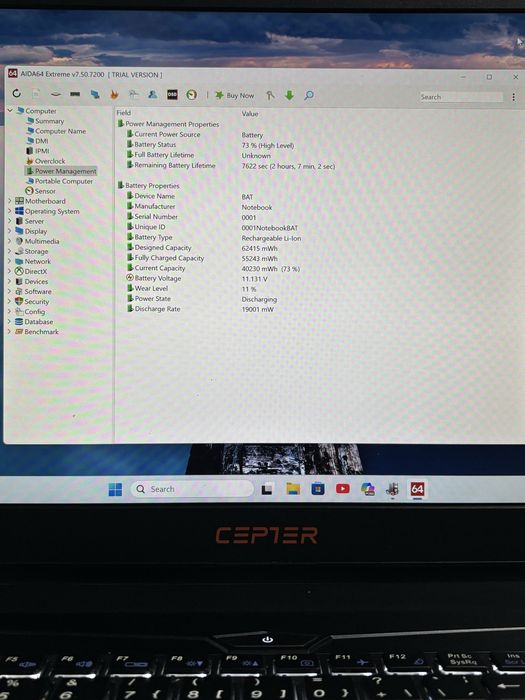Select the Power Management tree item

(61, 171)
